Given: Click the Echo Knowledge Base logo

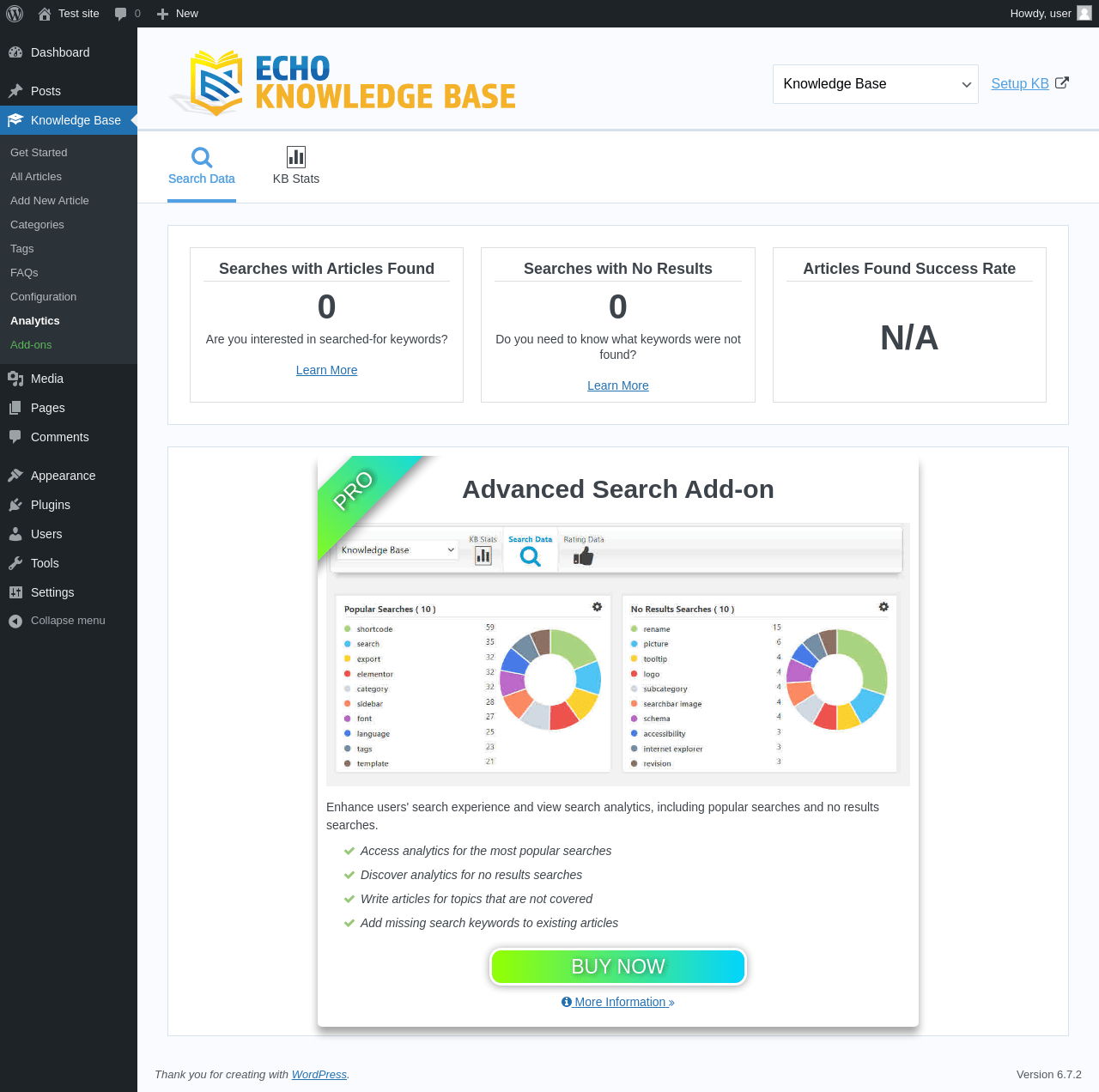Looking at the screenshot, I should pos(343,82).
